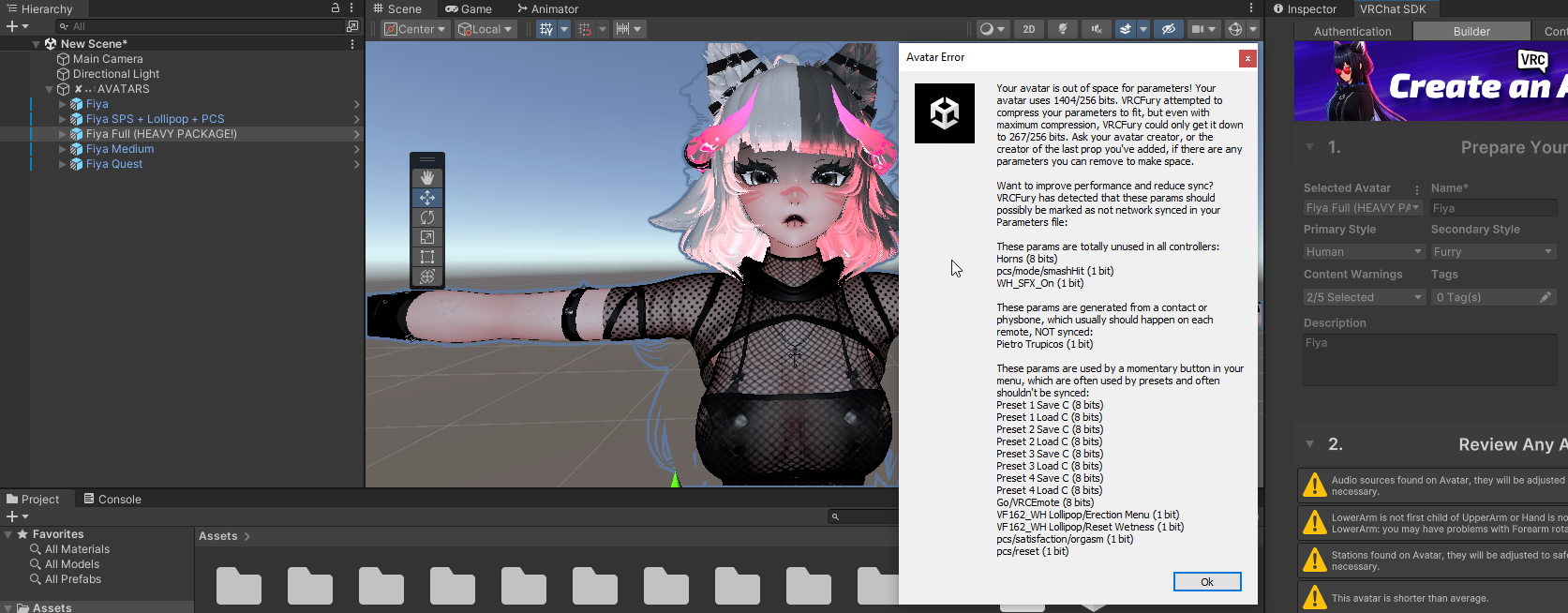Select Fiya Medium prefab in Hierarchy

(120, 149)
